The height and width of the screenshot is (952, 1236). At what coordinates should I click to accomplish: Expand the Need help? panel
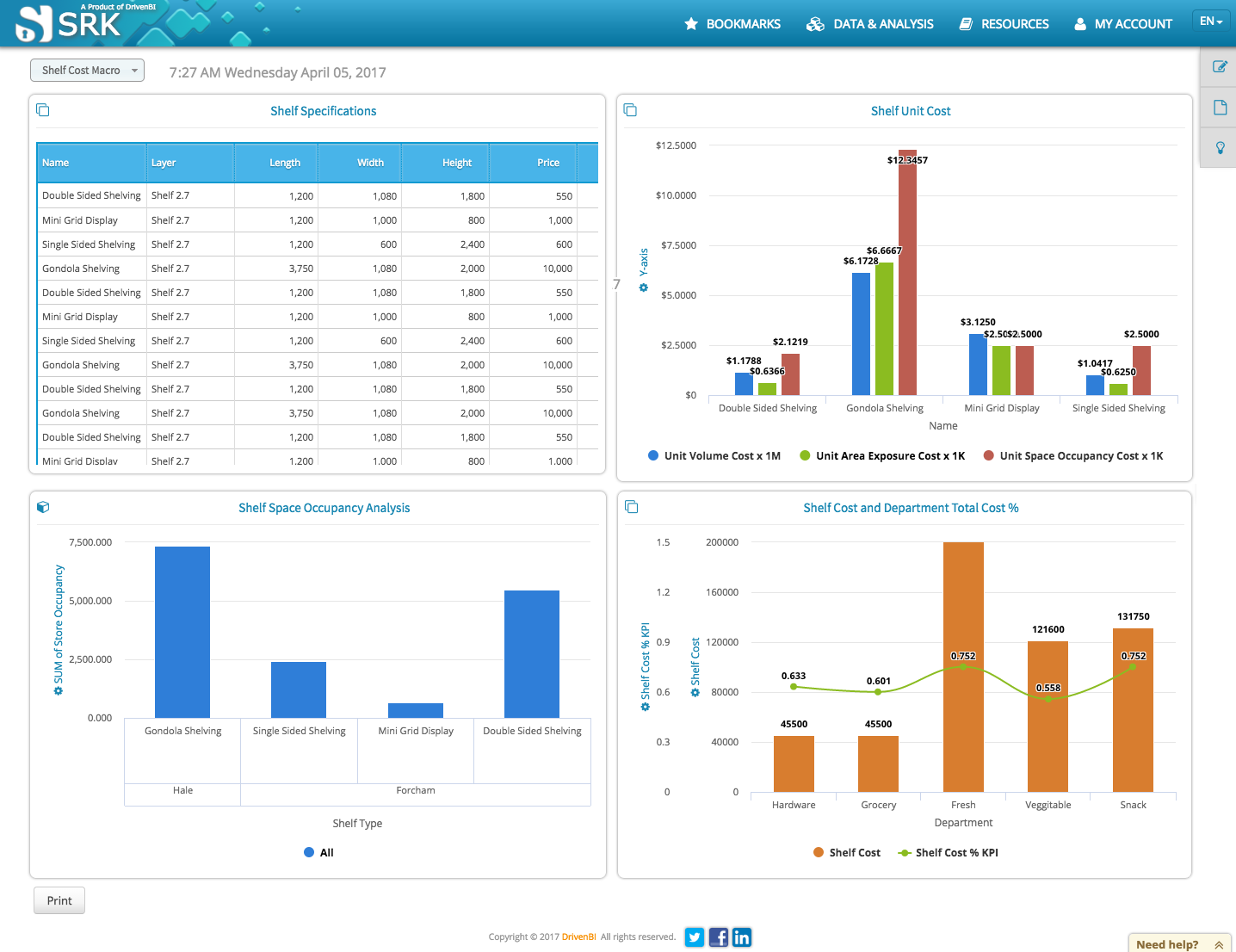pos(1179,944)
